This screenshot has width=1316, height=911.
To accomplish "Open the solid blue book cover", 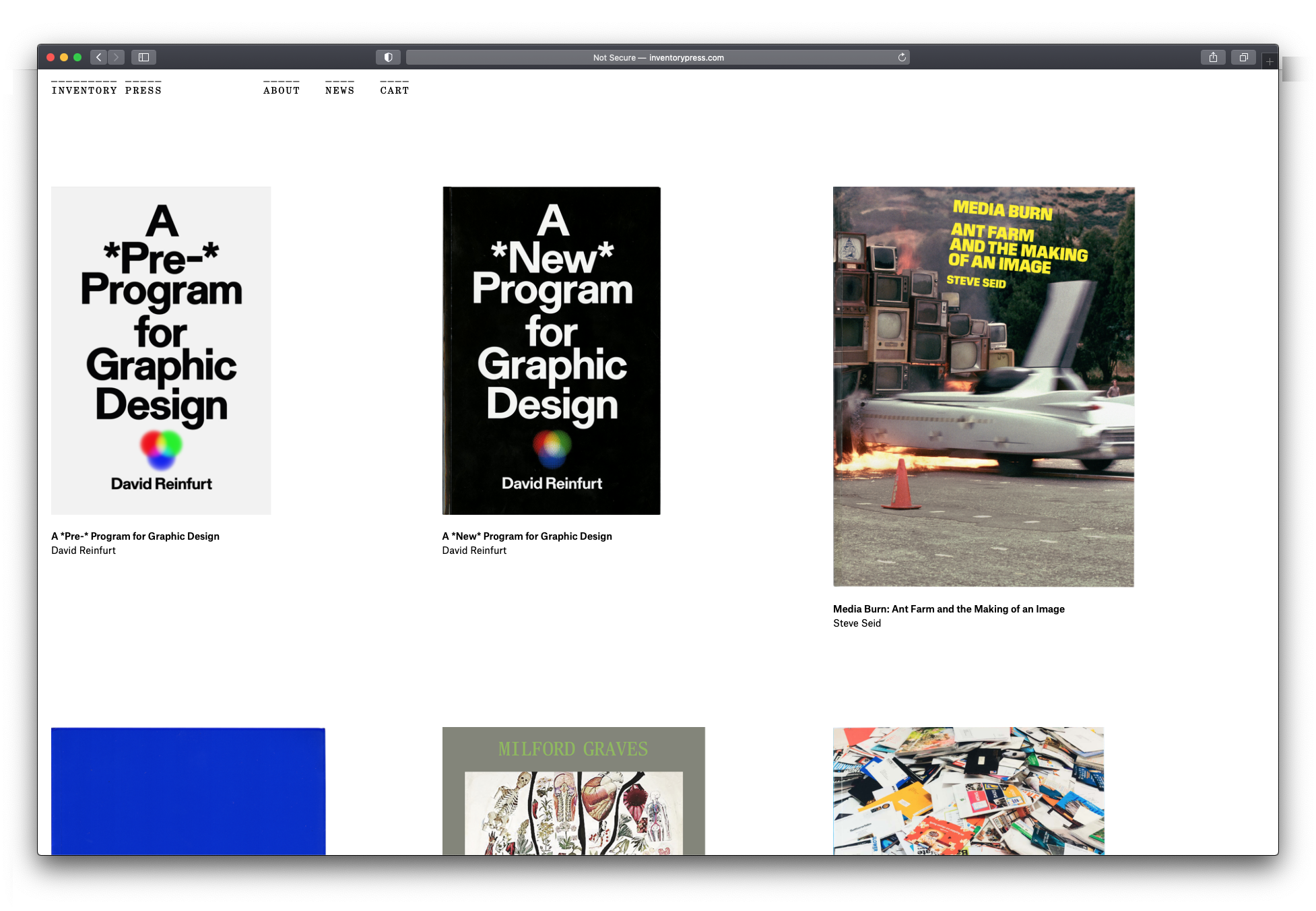I will pos(188,790).
